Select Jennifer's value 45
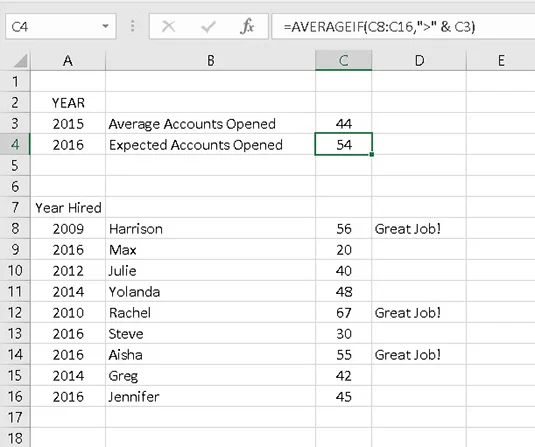The width and height of the screenshot is (535, 447). [x=344, y=396]
